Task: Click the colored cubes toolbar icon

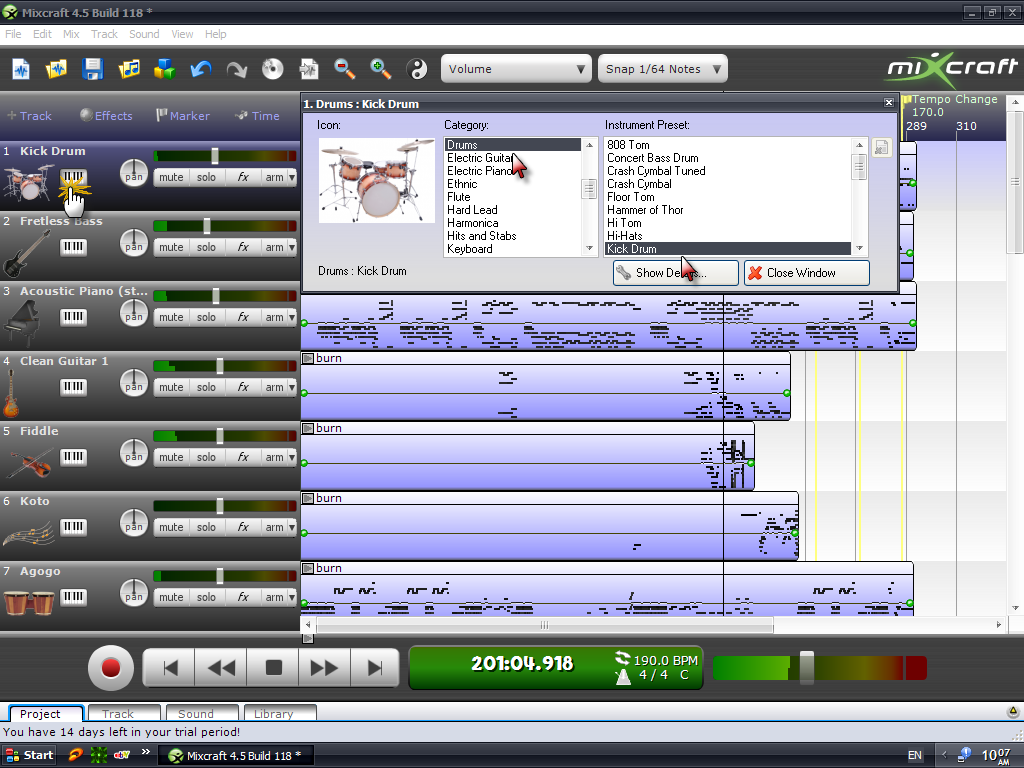Action: click(x=165, y=69)
